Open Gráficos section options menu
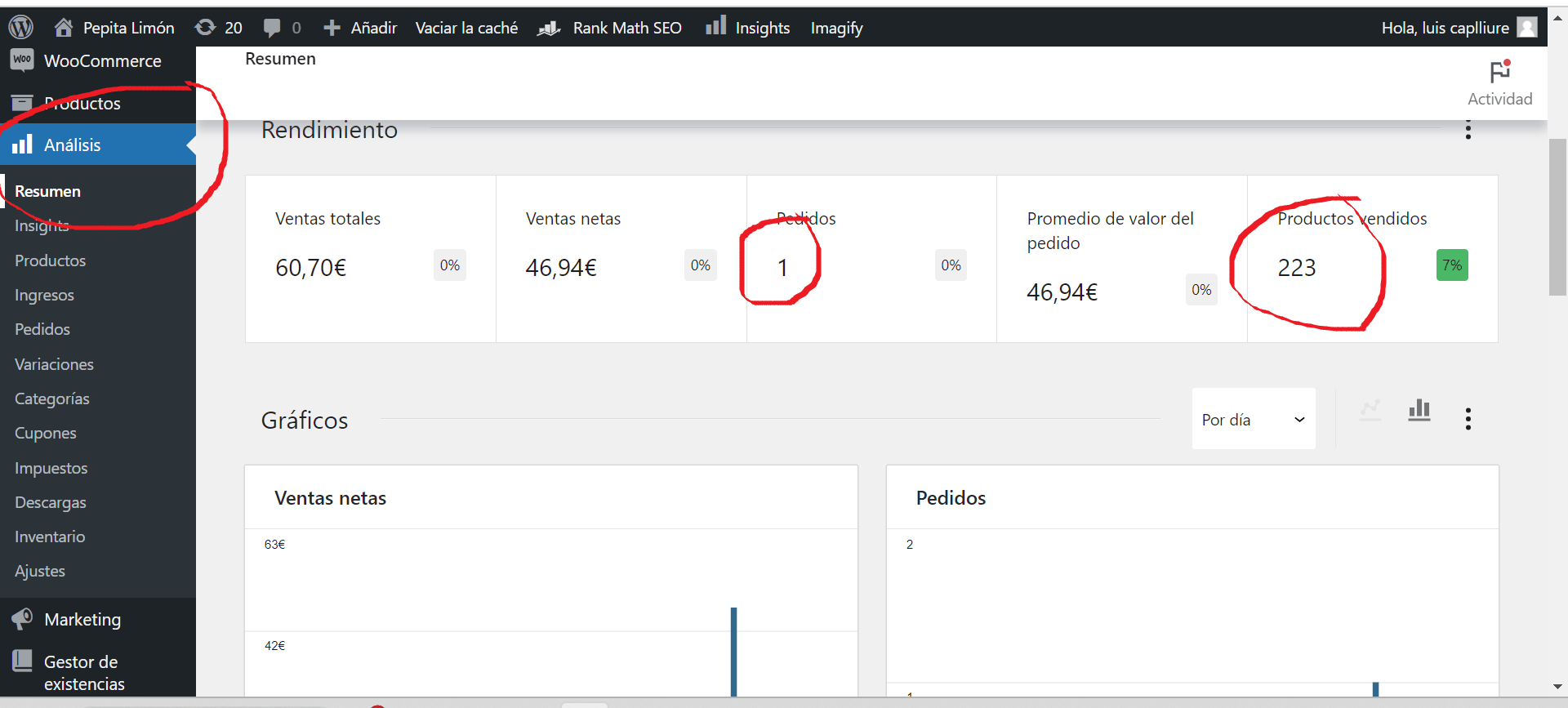Image resolution: width=1568 pixels, height=708 pixels. coord(1468,419)
